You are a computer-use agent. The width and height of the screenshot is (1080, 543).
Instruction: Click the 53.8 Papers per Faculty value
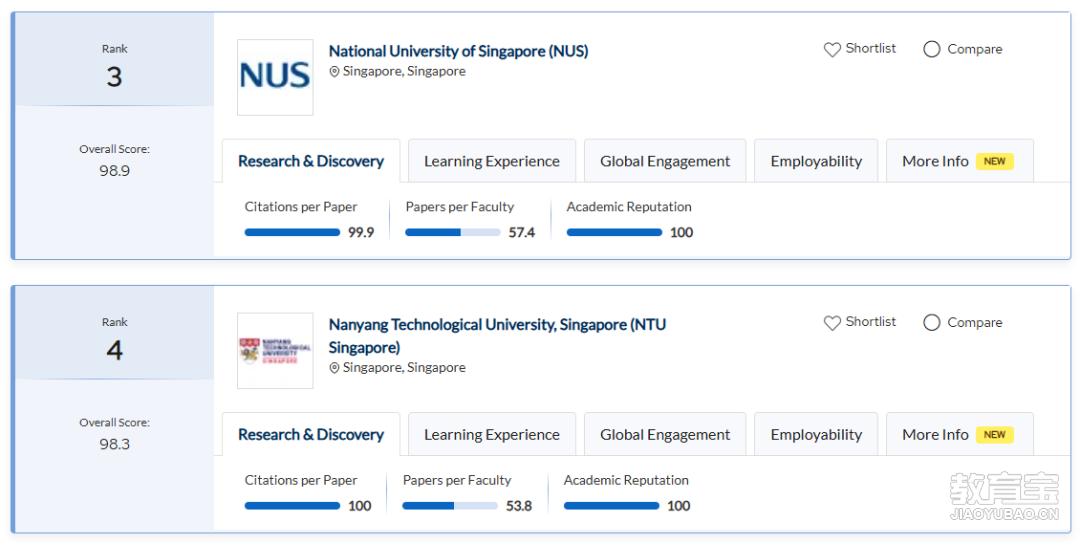click(519, 506)
